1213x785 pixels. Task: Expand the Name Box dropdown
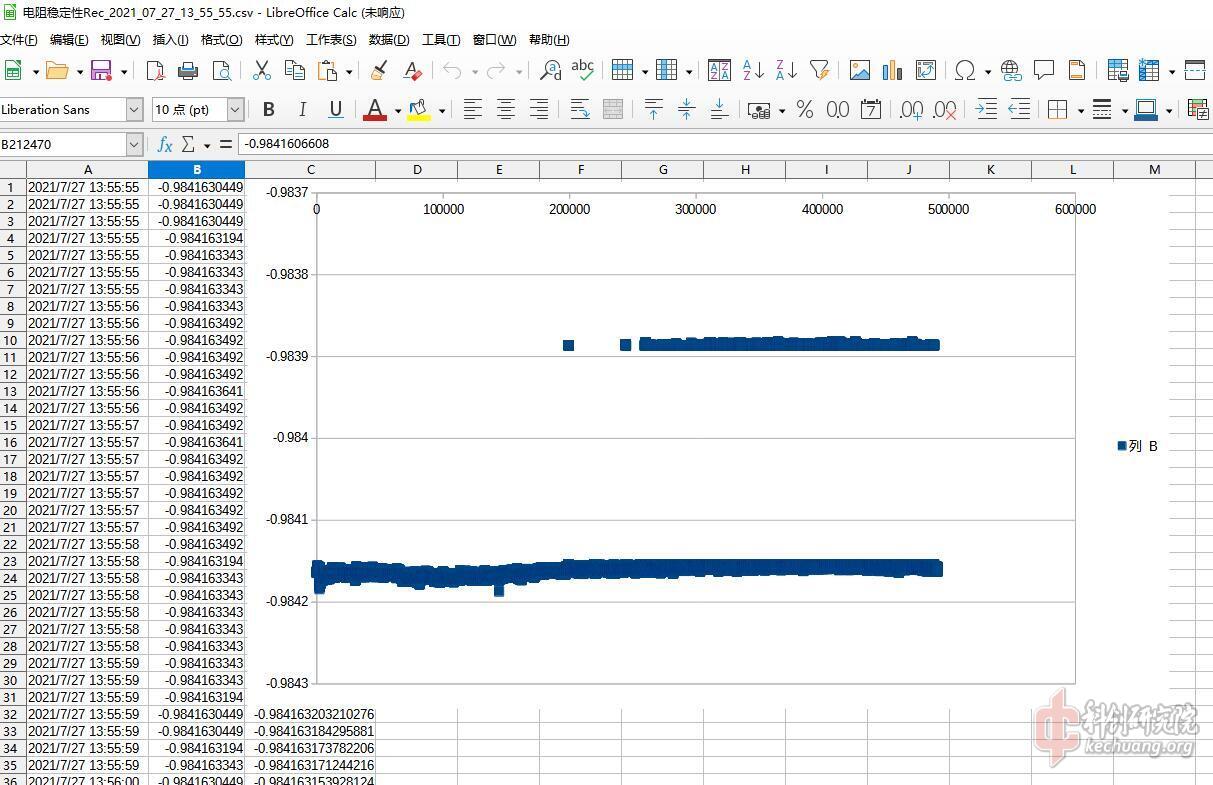click(135, 144)
